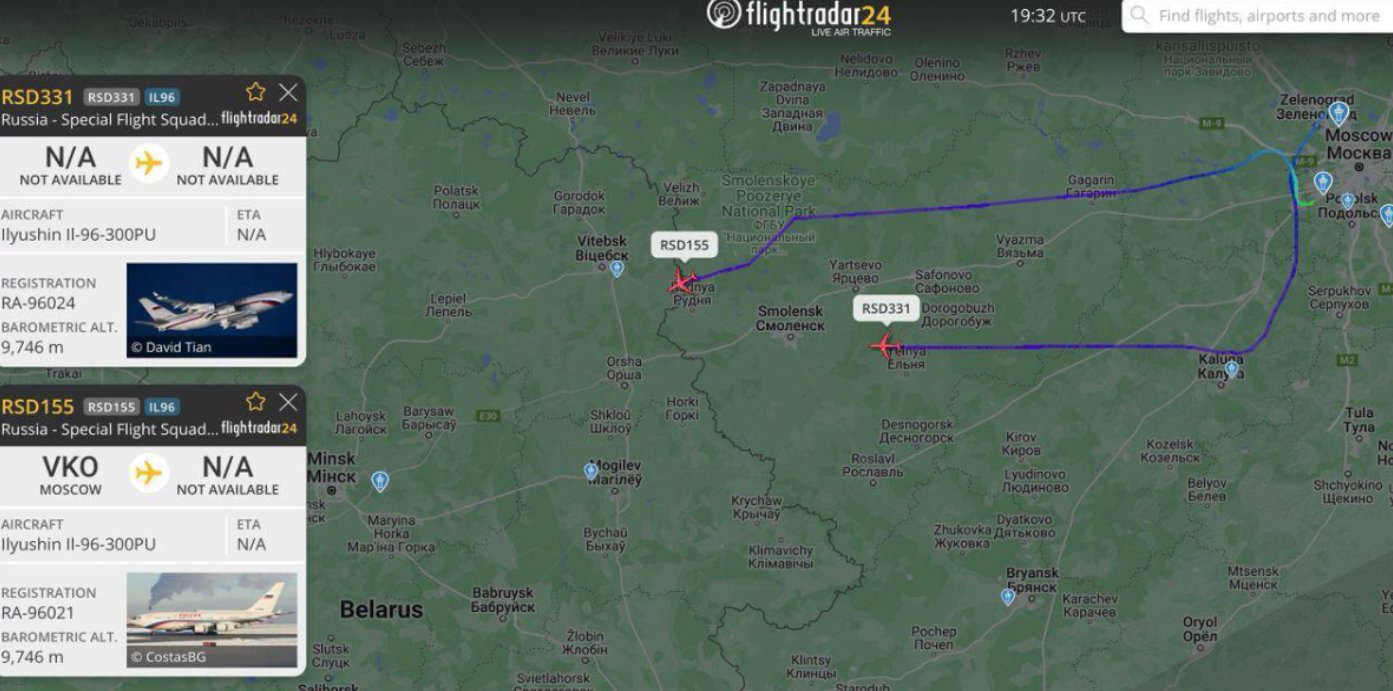
Task: Click the Mogilev airport pin marker
Action: coord(591,471)
